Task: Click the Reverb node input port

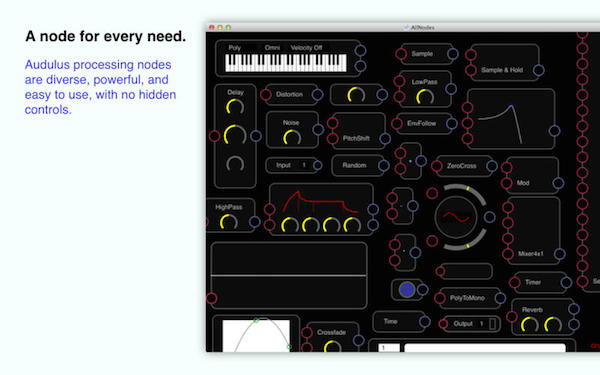Action: (512, 317)
